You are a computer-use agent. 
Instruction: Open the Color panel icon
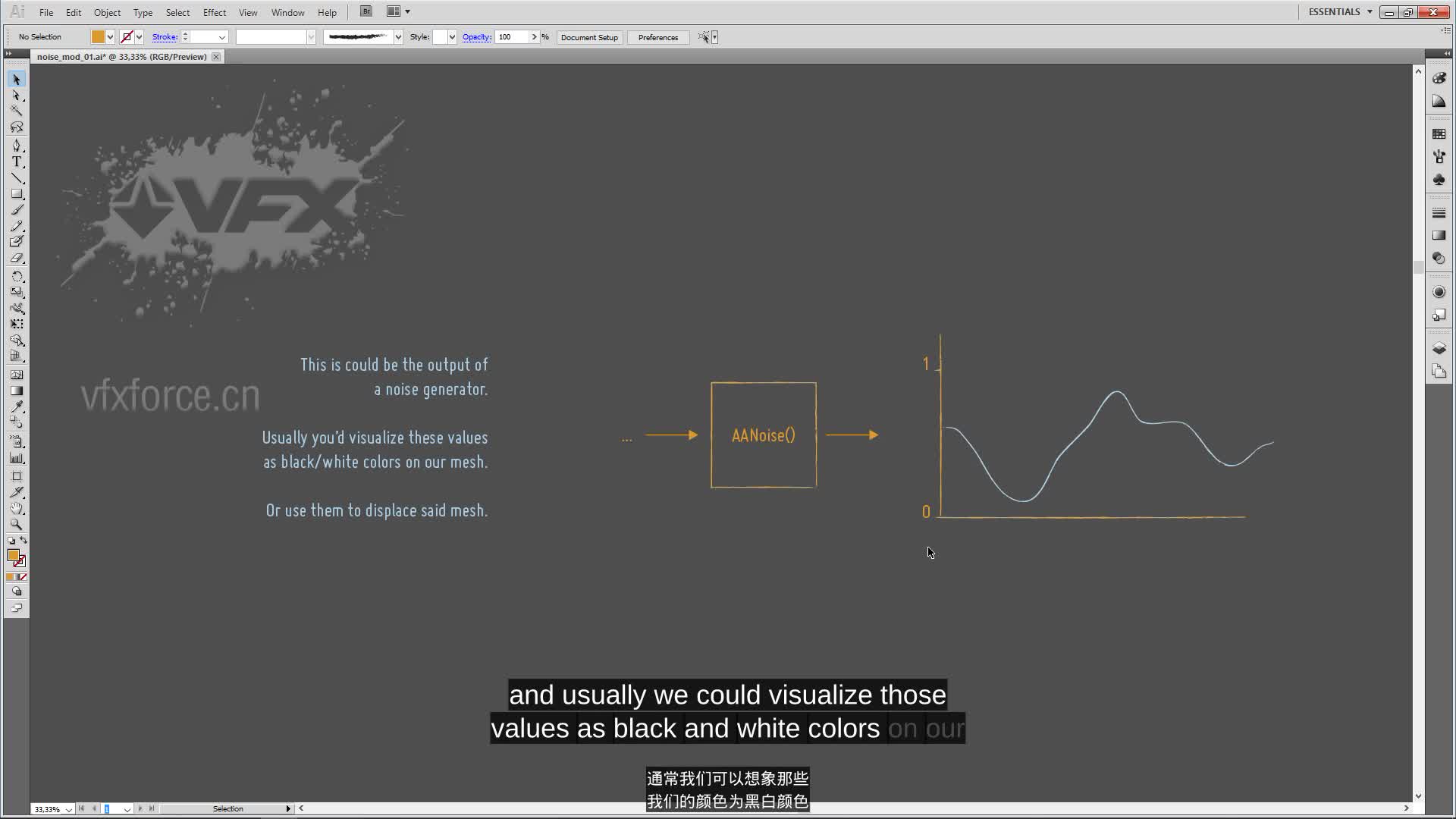click(x=1439, y=78)
